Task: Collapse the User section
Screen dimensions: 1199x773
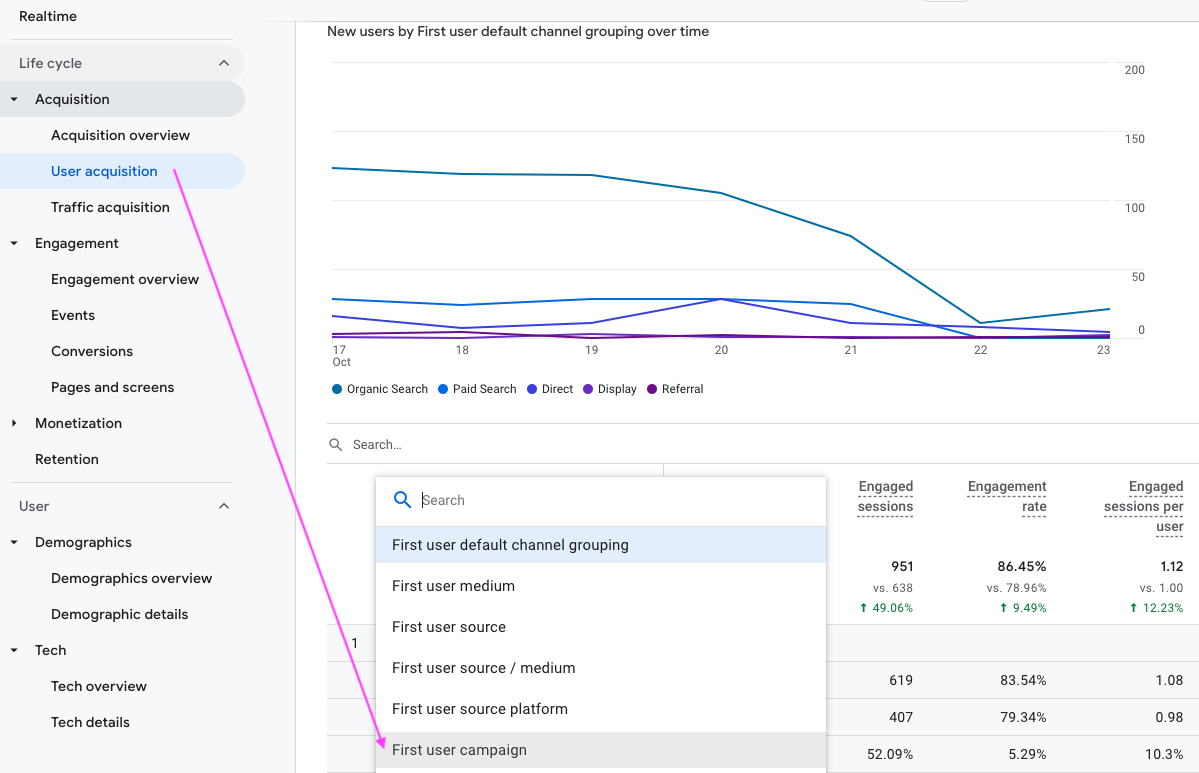Action: pos(223,506)
